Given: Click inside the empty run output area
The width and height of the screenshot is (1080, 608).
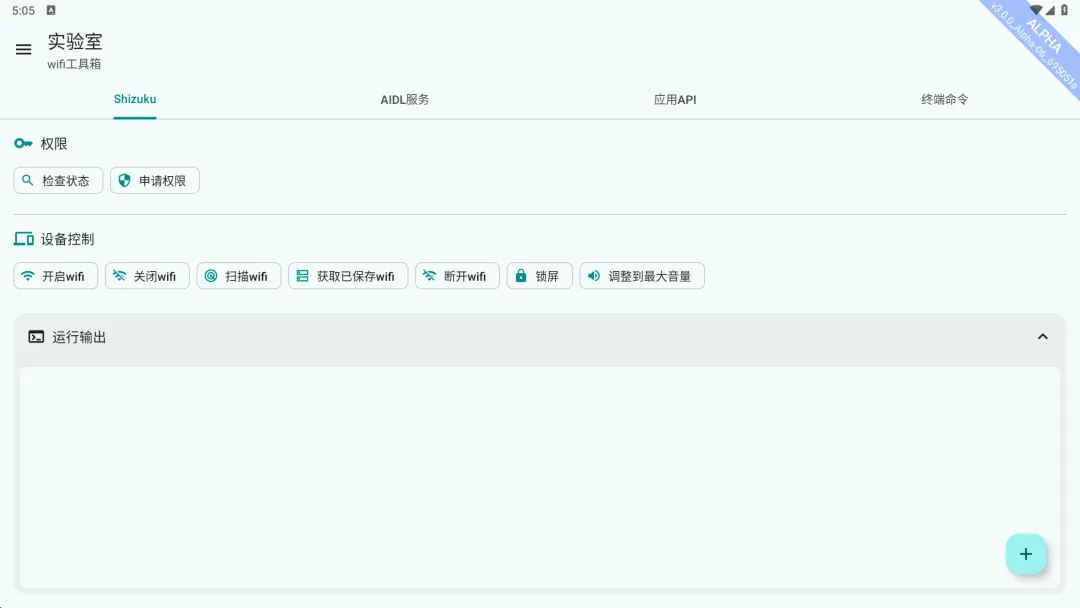Looking at the screenshot, I should click(540, 477).
